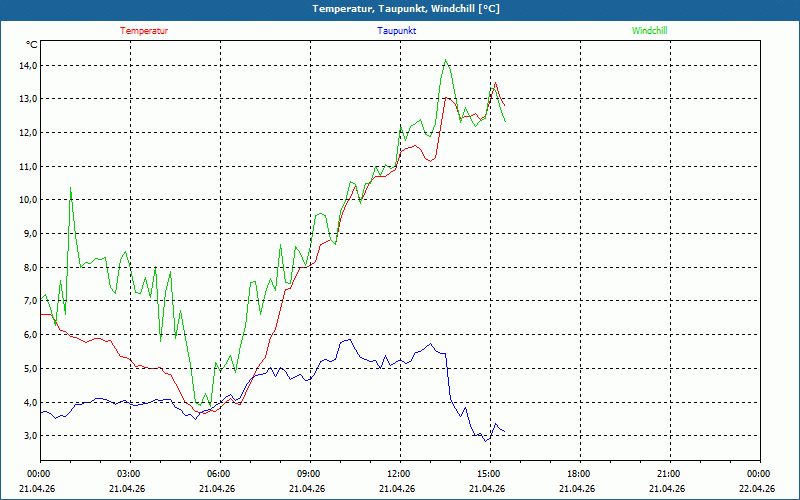800x500 pixels.
Task: Select the 15:00 time axis label
Action: [x=489, y=474]
